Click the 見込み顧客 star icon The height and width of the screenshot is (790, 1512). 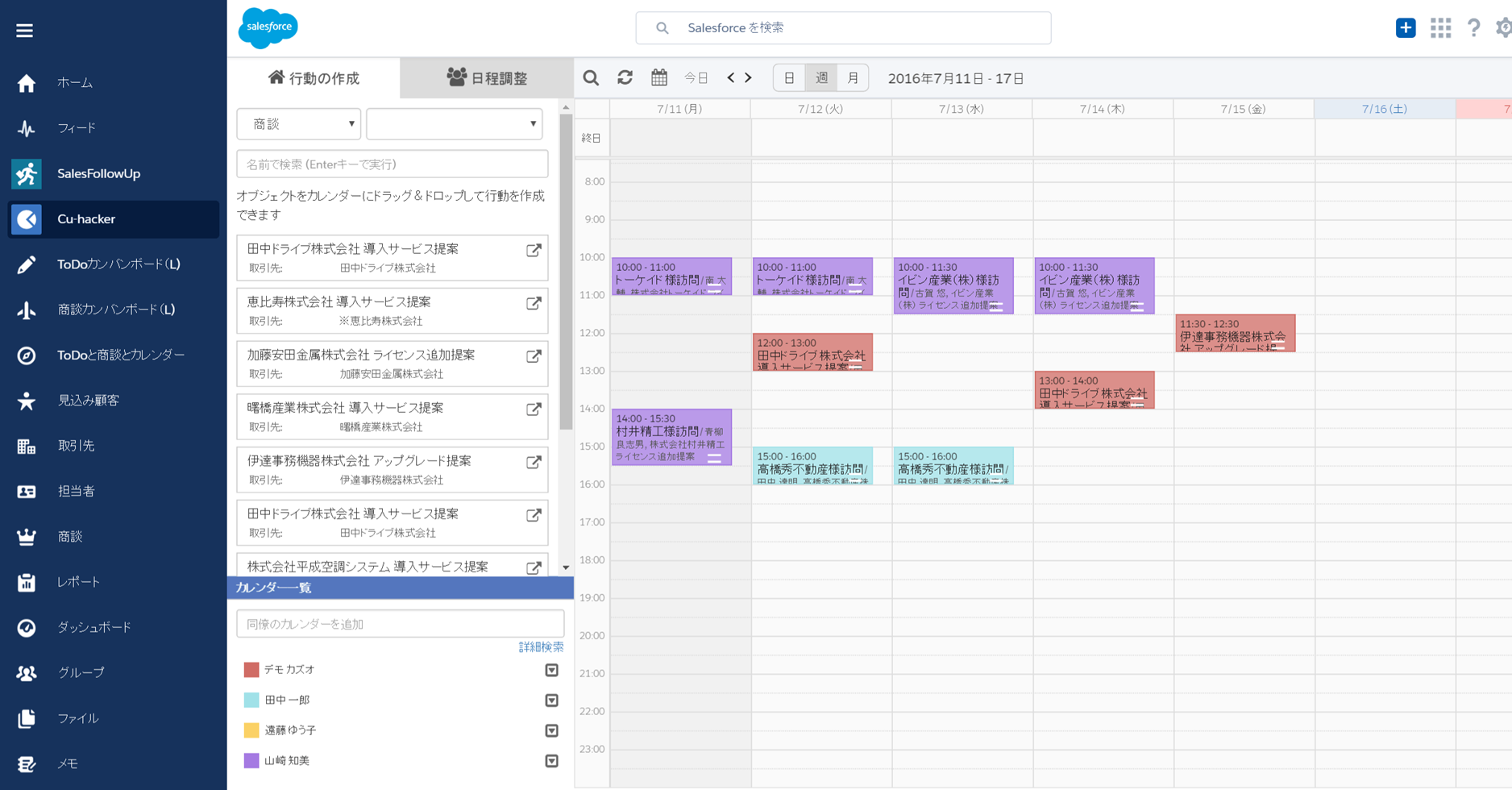27,401
